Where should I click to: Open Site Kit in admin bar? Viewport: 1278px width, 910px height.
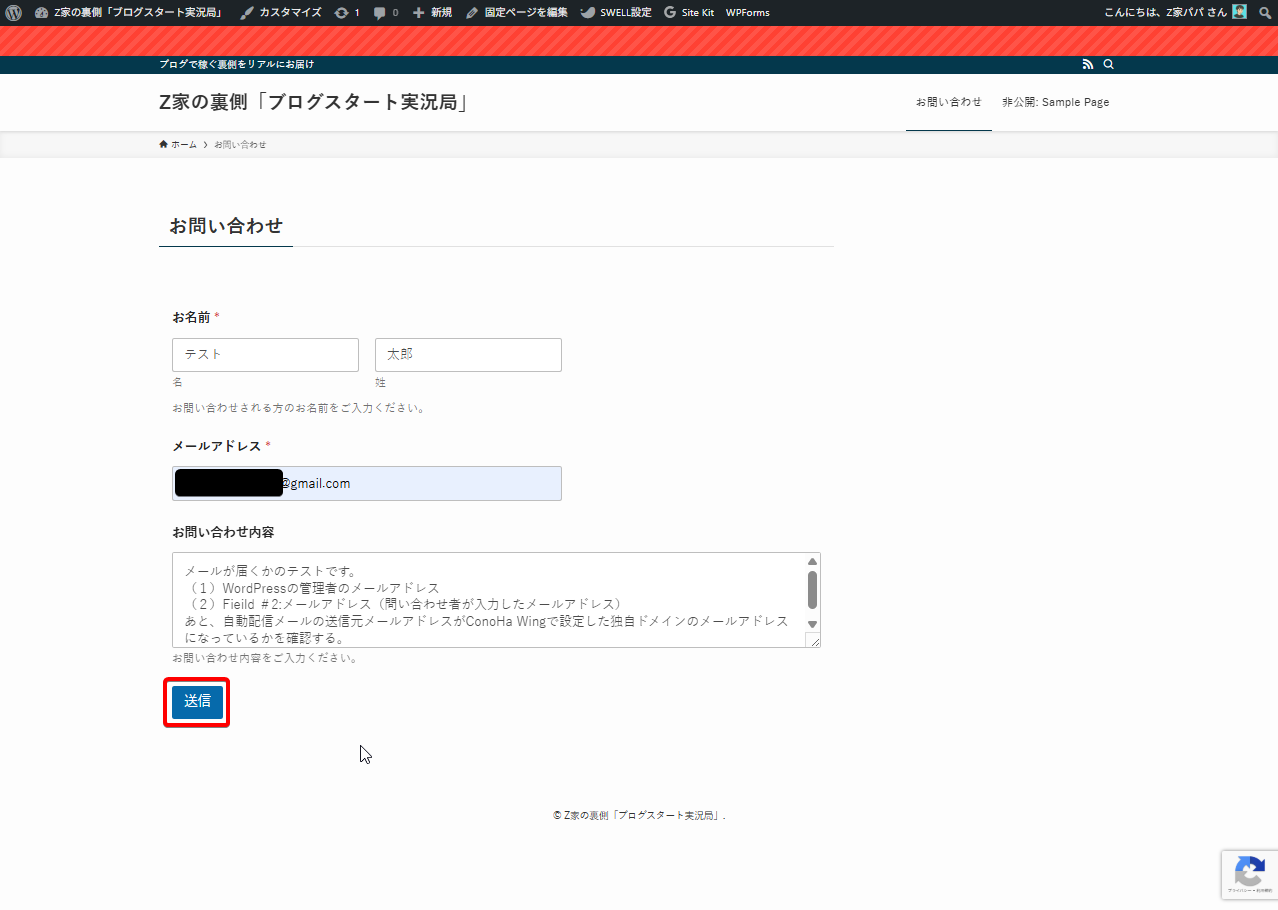click(689, 13)
